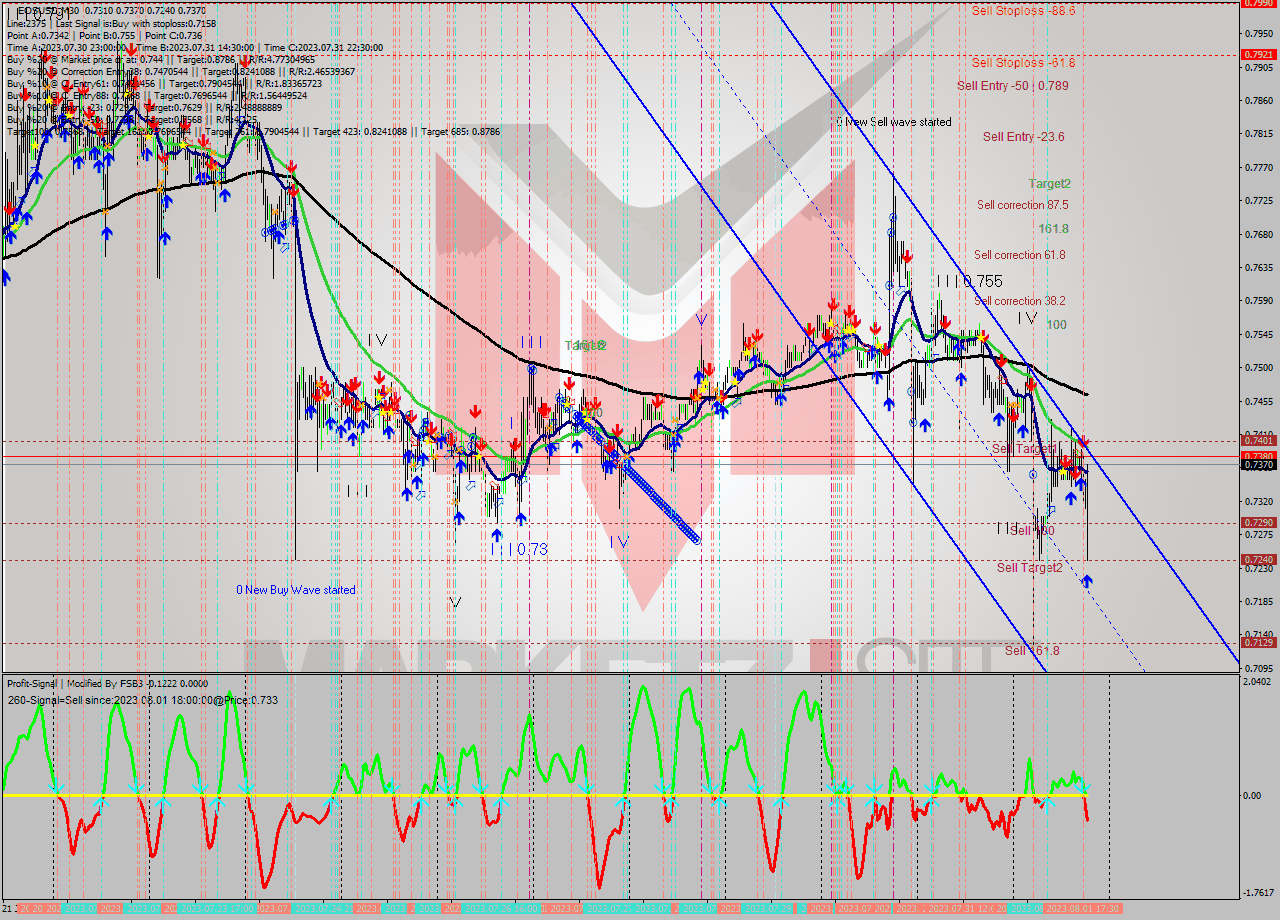This screenshot has height=920, width=1280.
Task: Select the '0 New Buy Wave started' text
Action: (297, 590)
